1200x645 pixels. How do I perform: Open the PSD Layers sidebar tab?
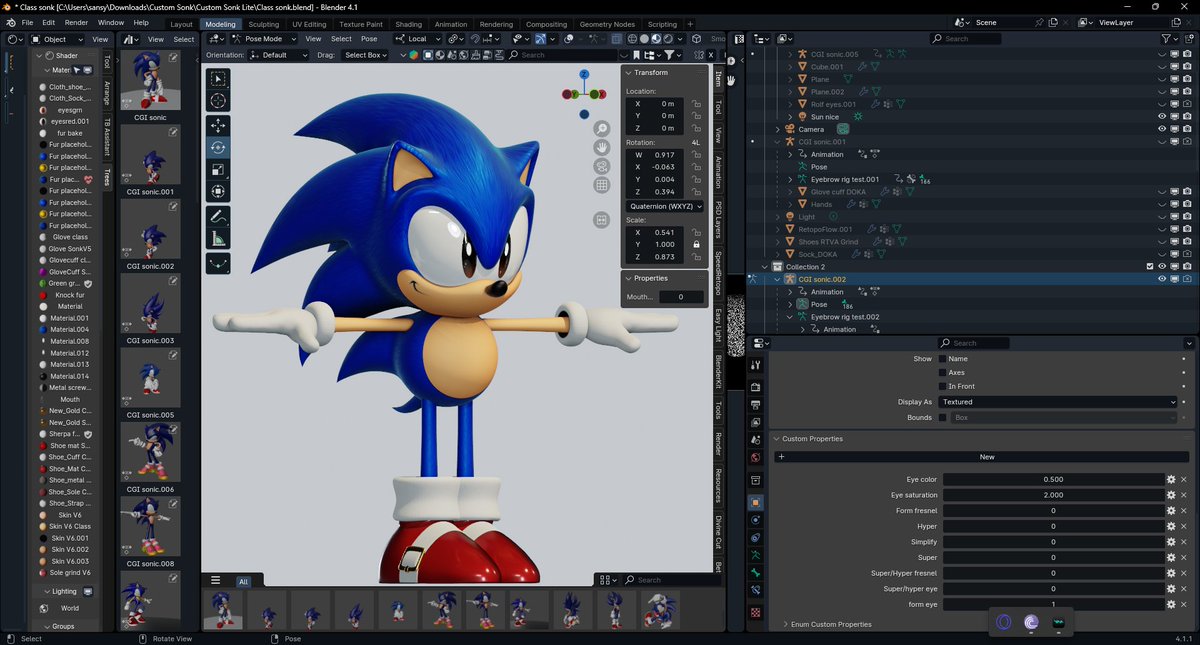tap(718, 220)
